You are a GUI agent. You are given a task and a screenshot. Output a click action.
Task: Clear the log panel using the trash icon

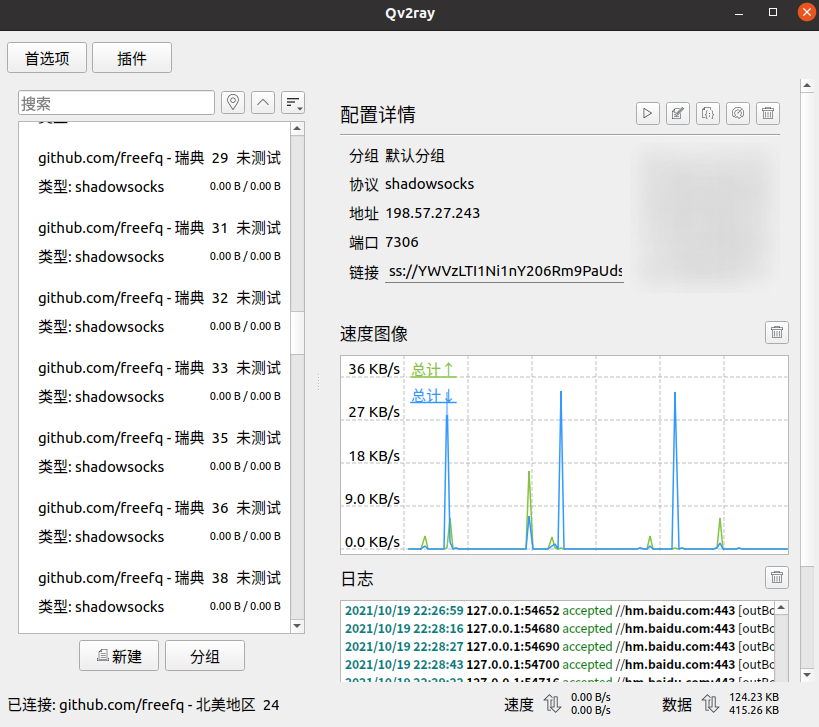pos(777,577)
